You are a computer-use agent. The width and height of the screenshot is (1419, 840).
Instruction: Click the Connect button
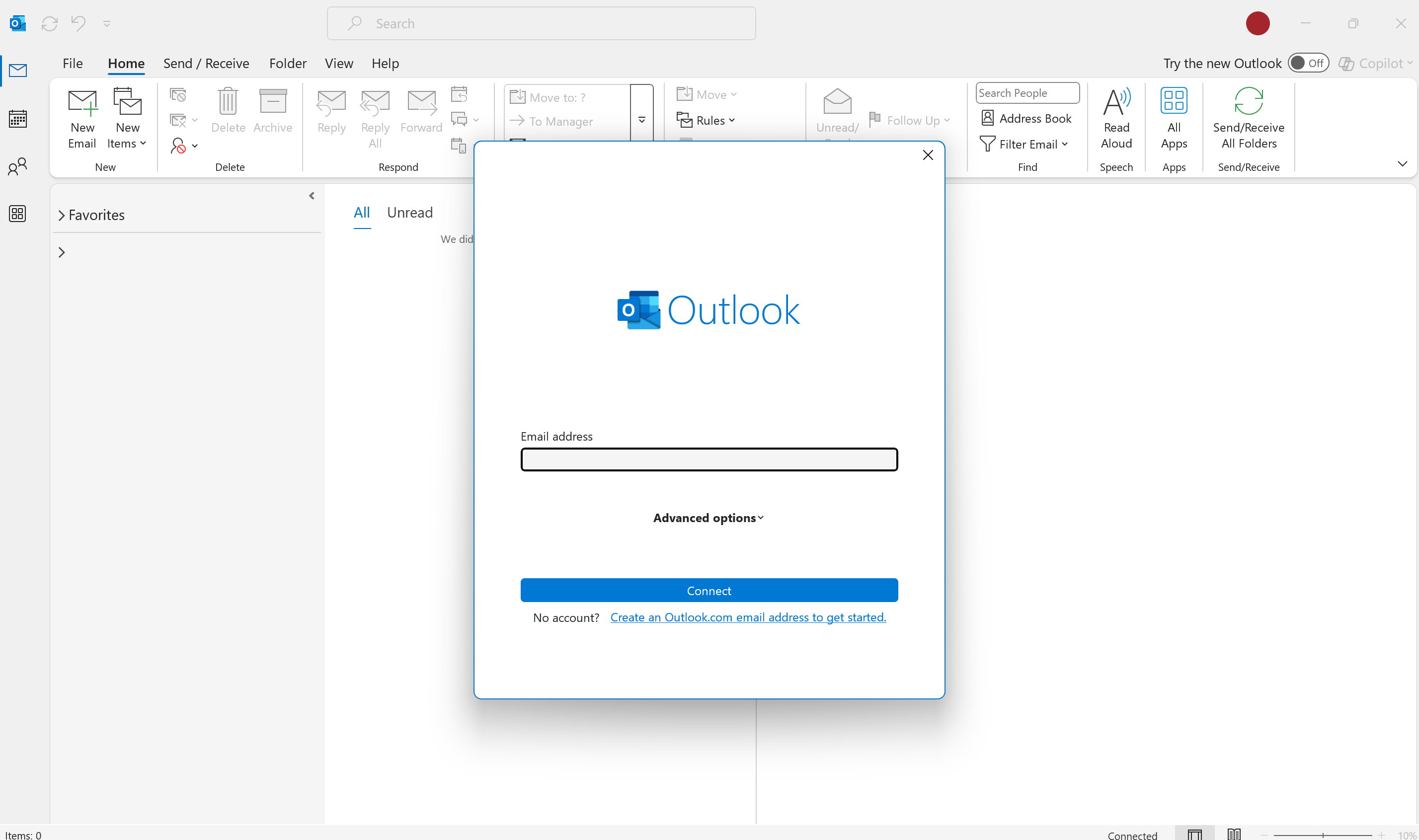(709, 590)
